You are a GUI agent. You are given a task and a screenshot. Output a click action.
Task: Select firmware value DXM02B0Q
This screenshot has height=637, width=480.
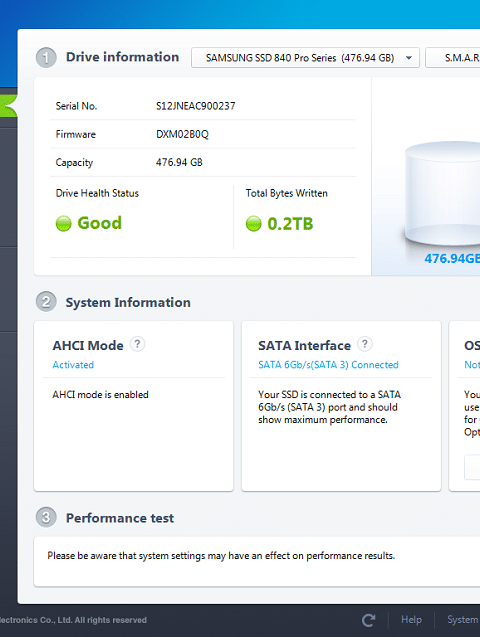182,134
